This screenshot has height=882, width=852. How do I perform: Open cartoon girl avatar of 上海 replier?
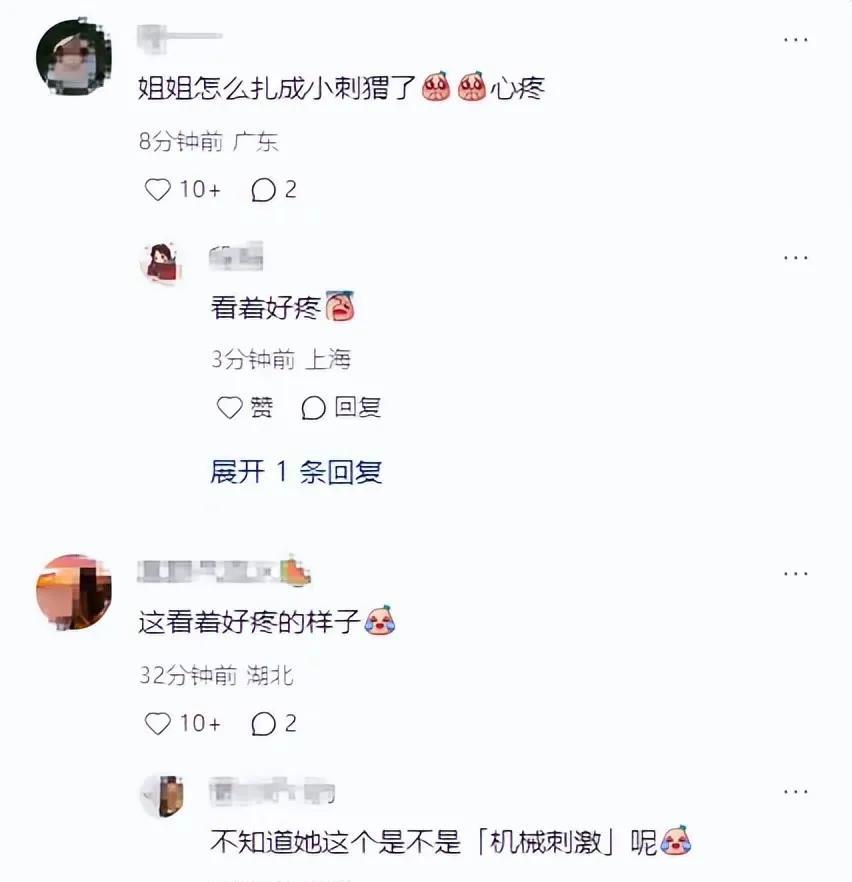coord(162,262)
